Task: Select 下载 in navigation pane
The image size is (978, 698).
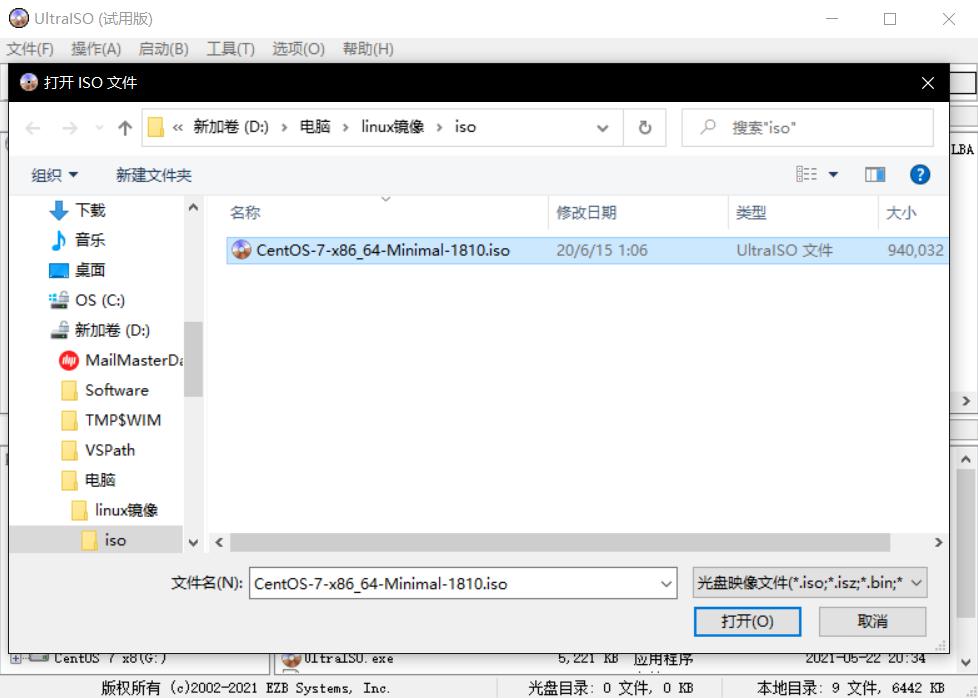Action: pyautogui.click(x=90, y=210)
